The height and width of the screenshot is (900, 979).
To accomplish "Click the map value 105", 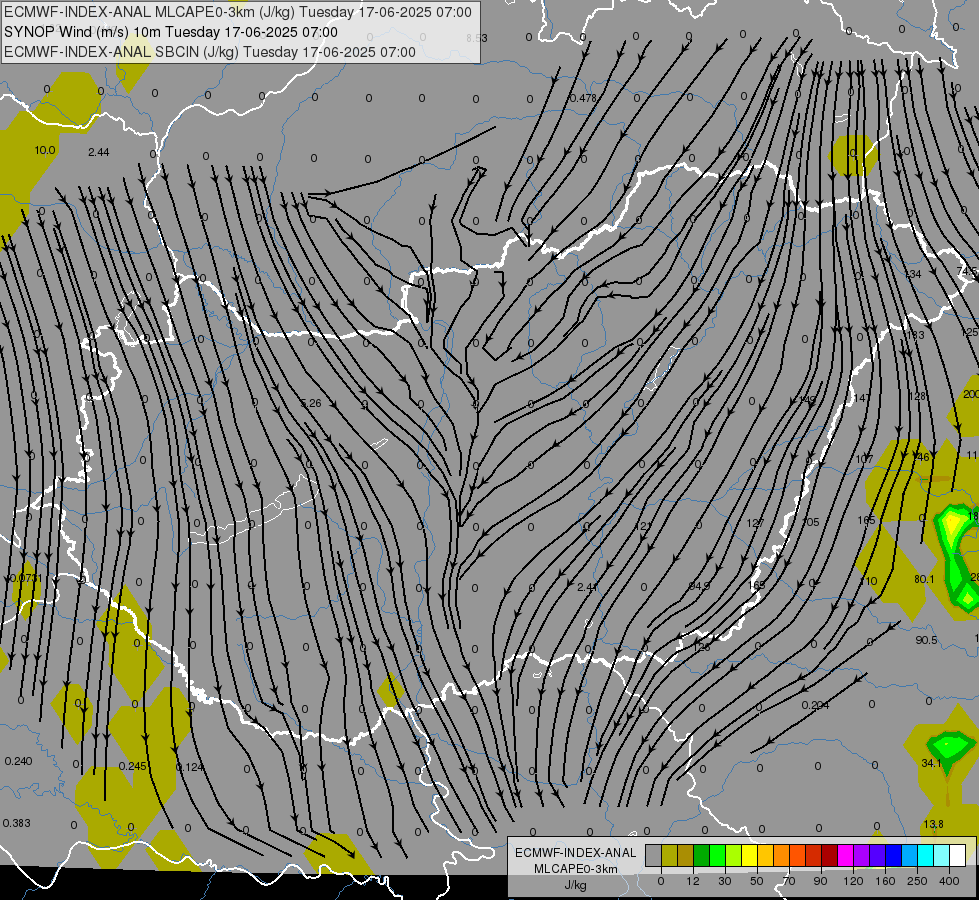I will [x=810, y=522].
